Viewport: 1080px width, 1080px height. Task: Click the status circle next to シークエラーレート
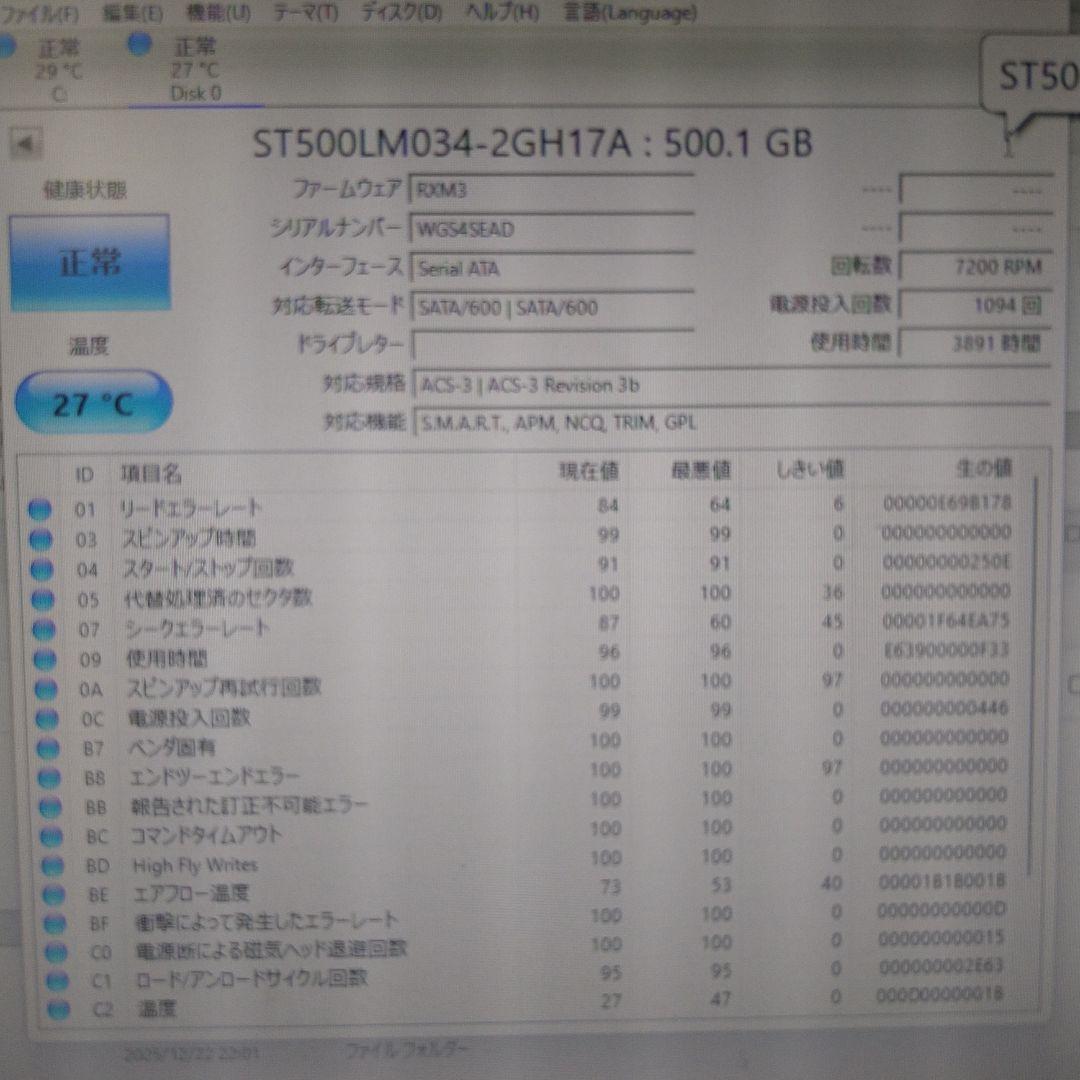pyautogui.click(x=42, y=631)
